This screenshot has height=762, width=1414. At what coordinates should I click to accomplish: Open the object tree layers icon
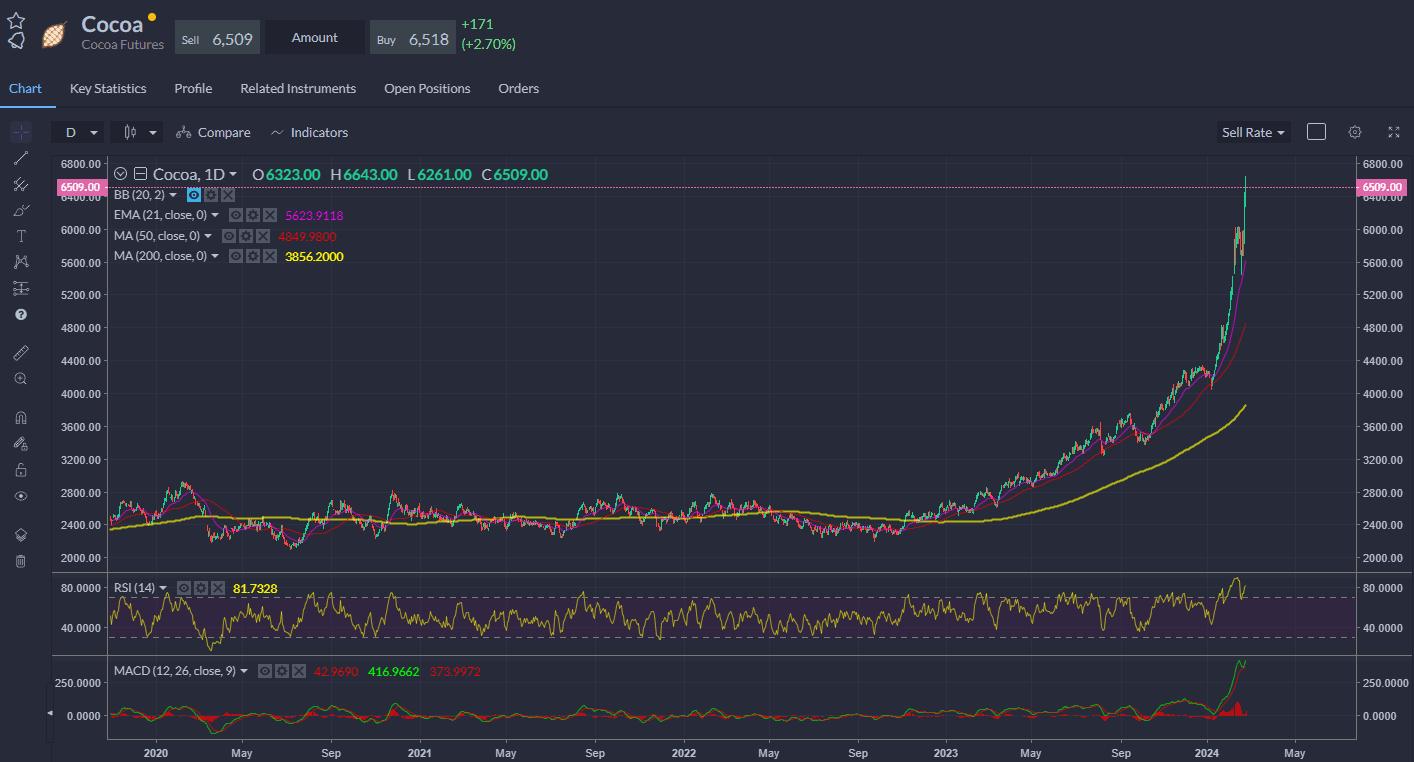tap(21, 535)
